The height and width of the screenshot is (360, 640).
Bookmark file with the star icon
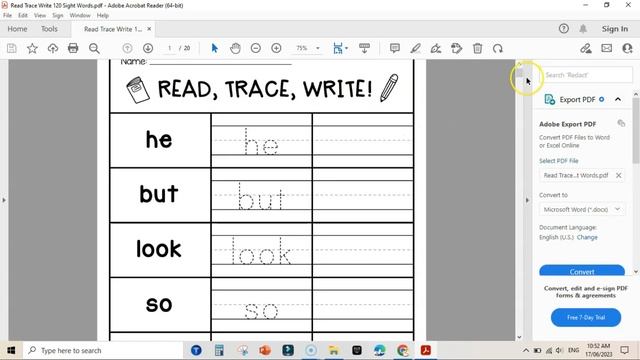tap(32, 49)
